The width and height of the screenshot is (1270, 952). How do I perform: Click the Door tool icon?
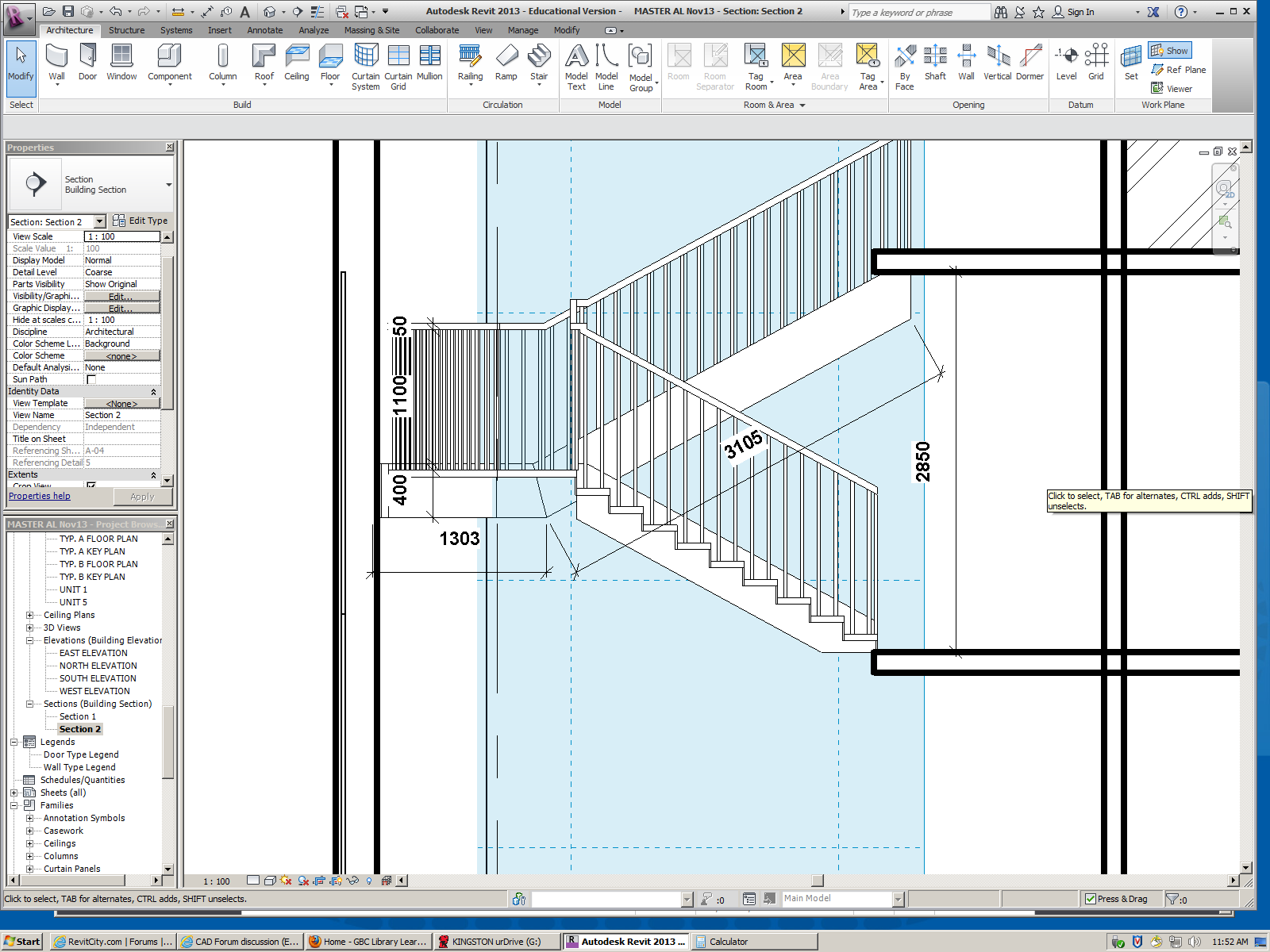pyautogui.click(x=87, y=63)
